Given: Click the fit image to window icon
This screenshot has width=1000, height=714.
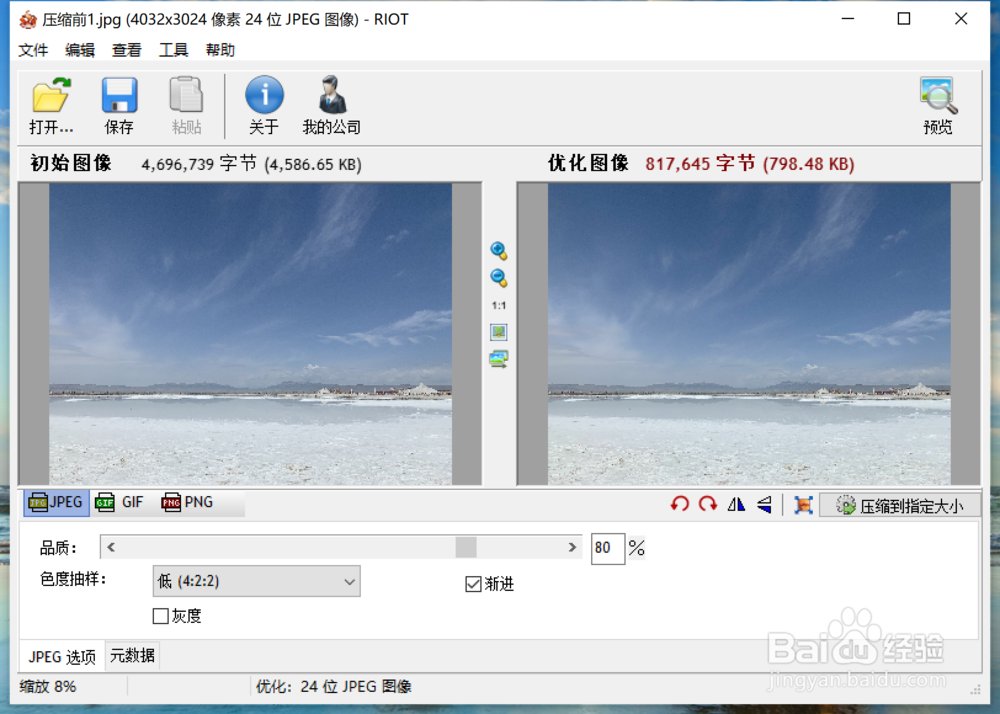Looking at the screenshot, I should 499,331.
